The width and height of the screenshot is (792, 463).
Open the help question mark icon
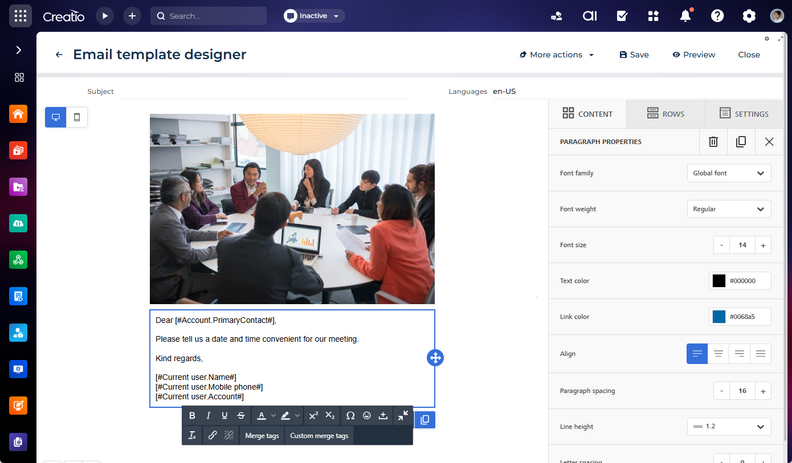(717, 16)
